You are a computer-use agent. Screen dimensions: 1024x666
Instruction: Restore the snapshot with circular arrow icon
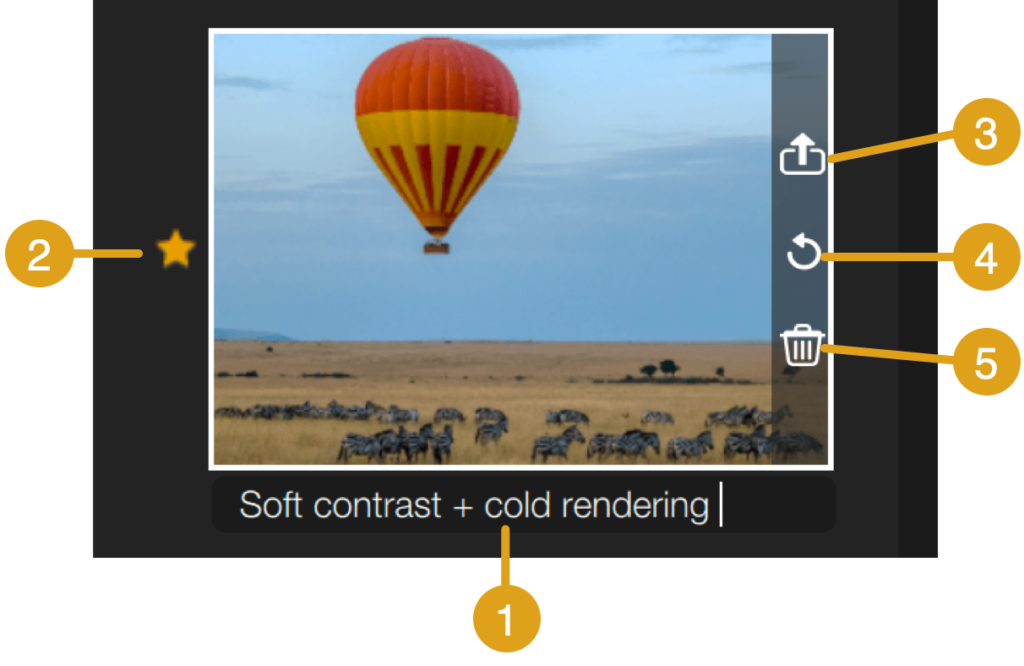point(803,251)
